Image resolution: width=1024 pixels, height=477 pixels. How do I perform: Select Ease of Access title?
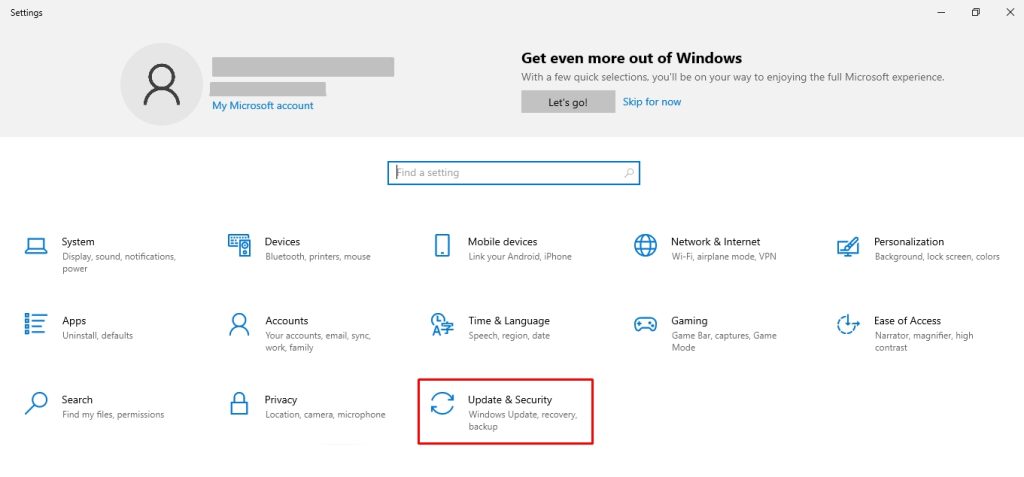(907, 321)
